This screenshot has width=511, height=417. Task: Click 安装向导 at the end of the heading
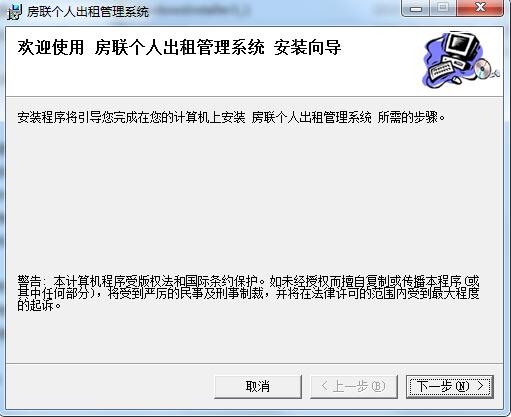[307, 47]
